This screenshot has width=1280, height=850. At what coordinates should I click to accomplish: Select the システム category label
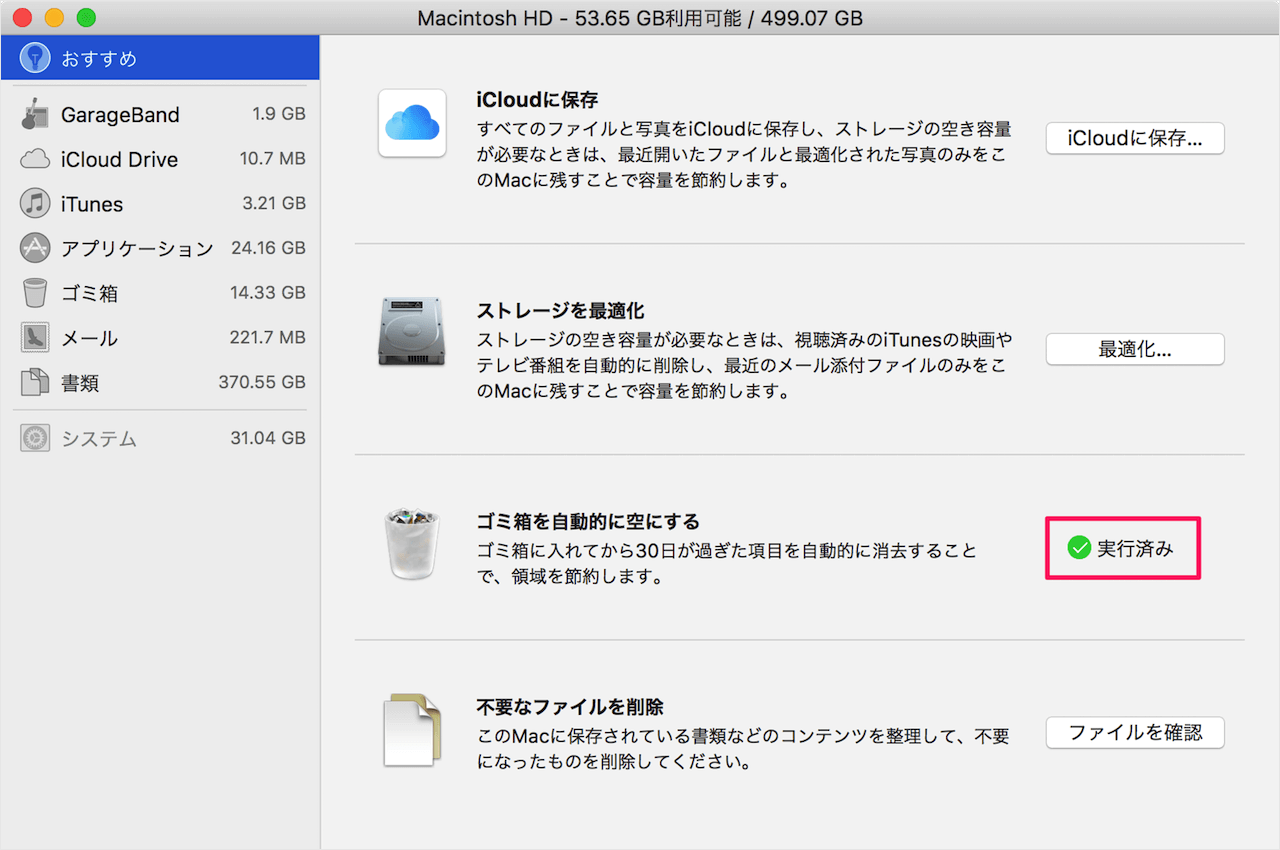(99, 439)
